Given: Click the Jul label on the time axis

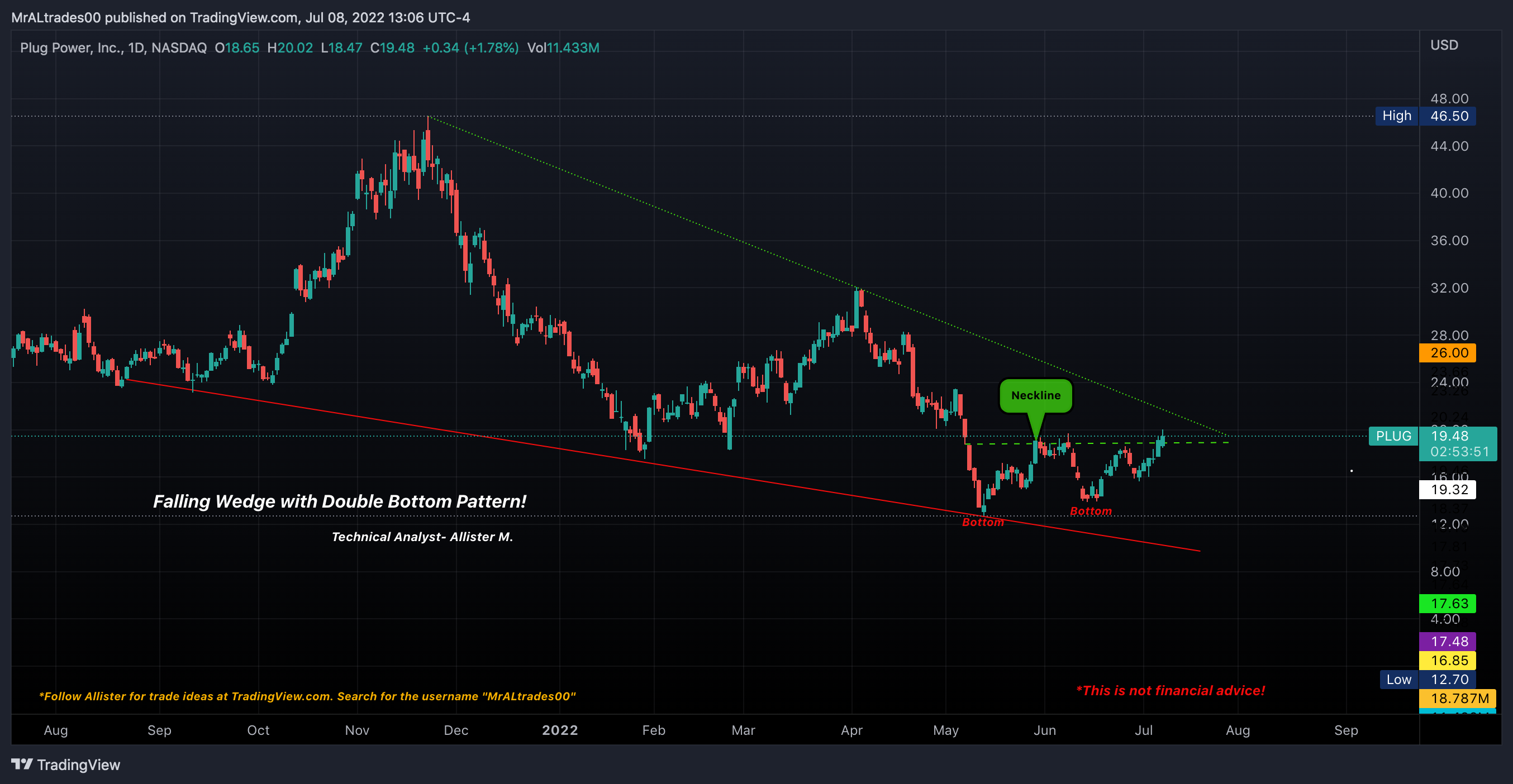Looking at the screenshot, I should point(1144,730).
